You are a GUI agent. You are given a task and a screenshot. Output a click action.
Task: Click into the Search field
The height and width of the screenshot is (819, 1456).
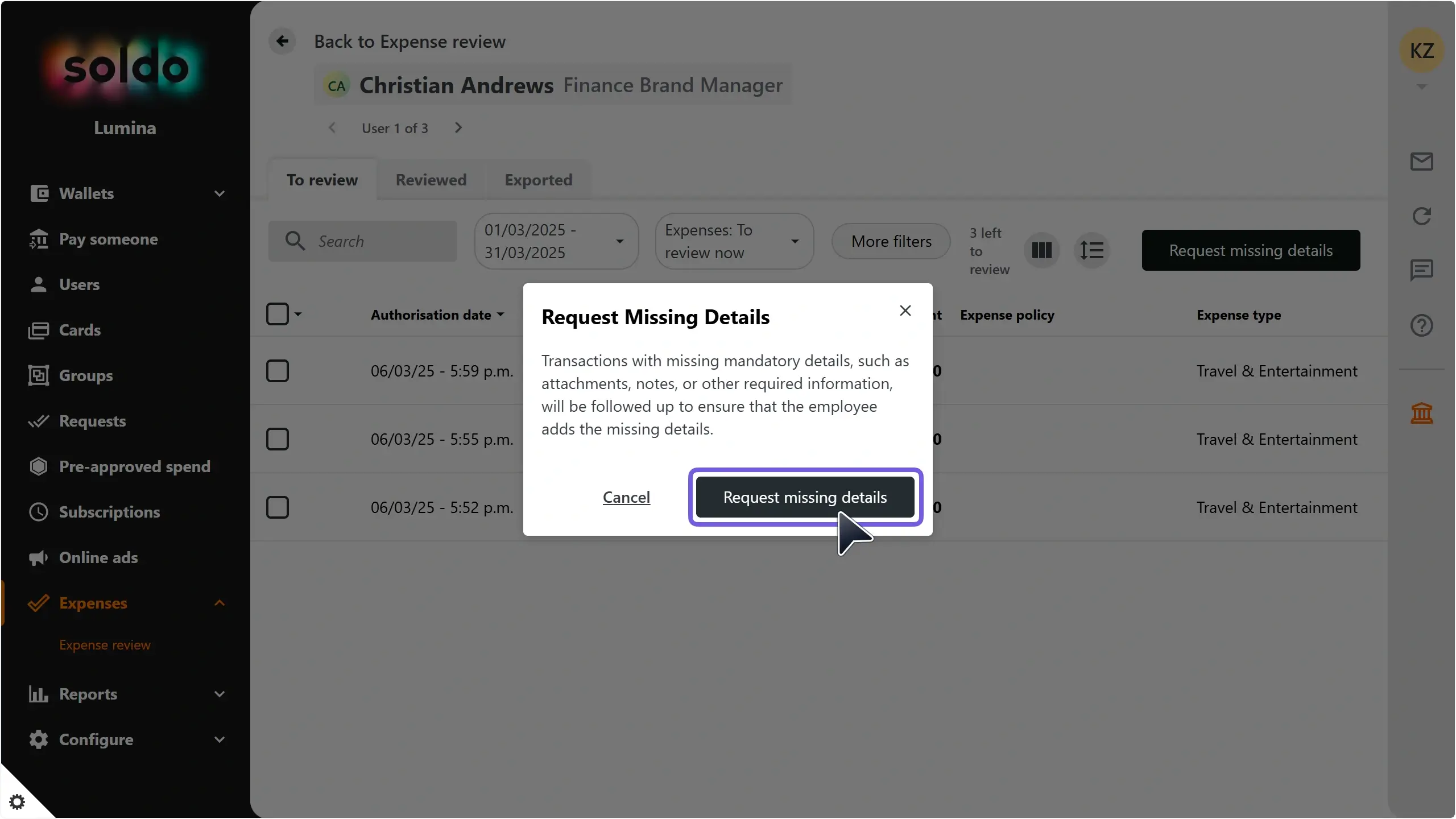click(x=363, y=241)
